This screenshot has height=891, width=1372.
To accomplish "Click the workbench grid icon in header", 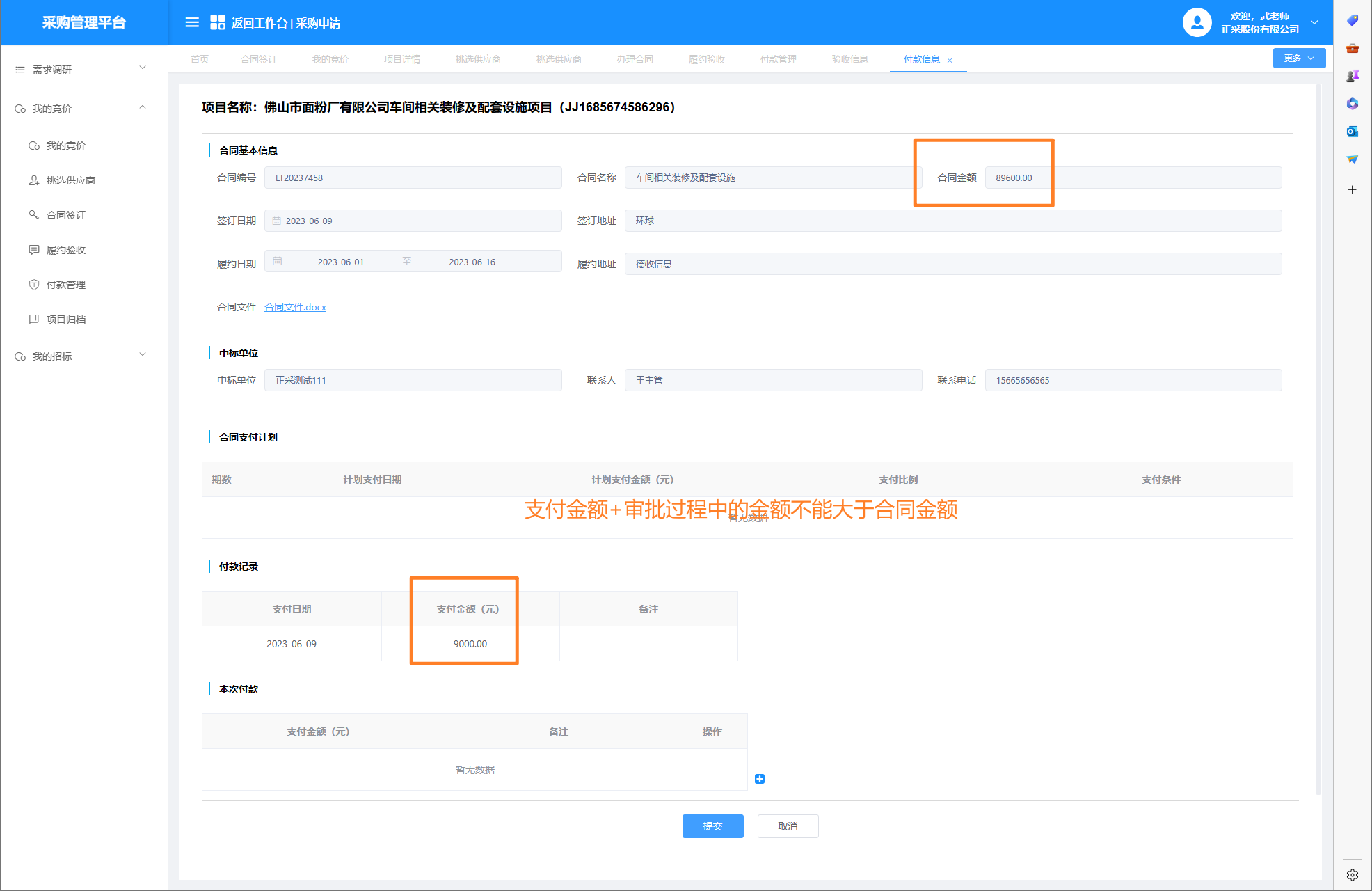I will tap(217, 22).
